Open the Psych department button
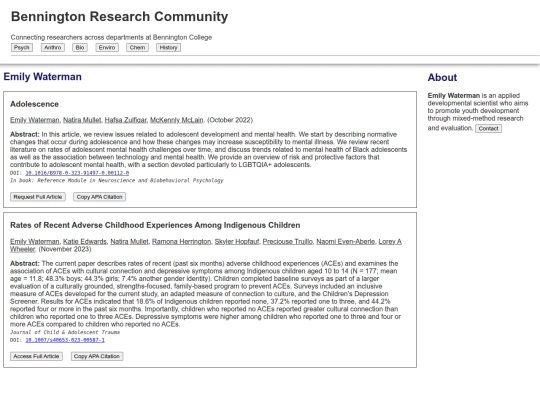The image size is (540, 405). [x=22, y=48]
